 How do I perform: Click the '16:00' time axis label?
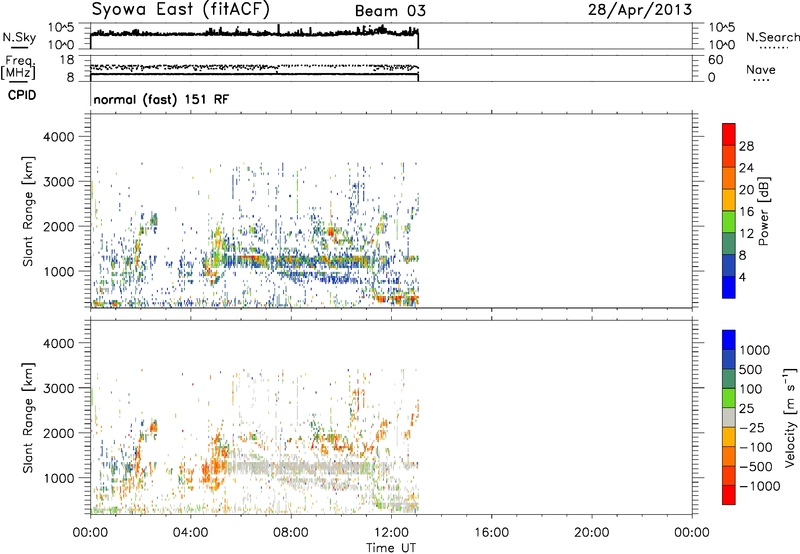click(491, 533)
